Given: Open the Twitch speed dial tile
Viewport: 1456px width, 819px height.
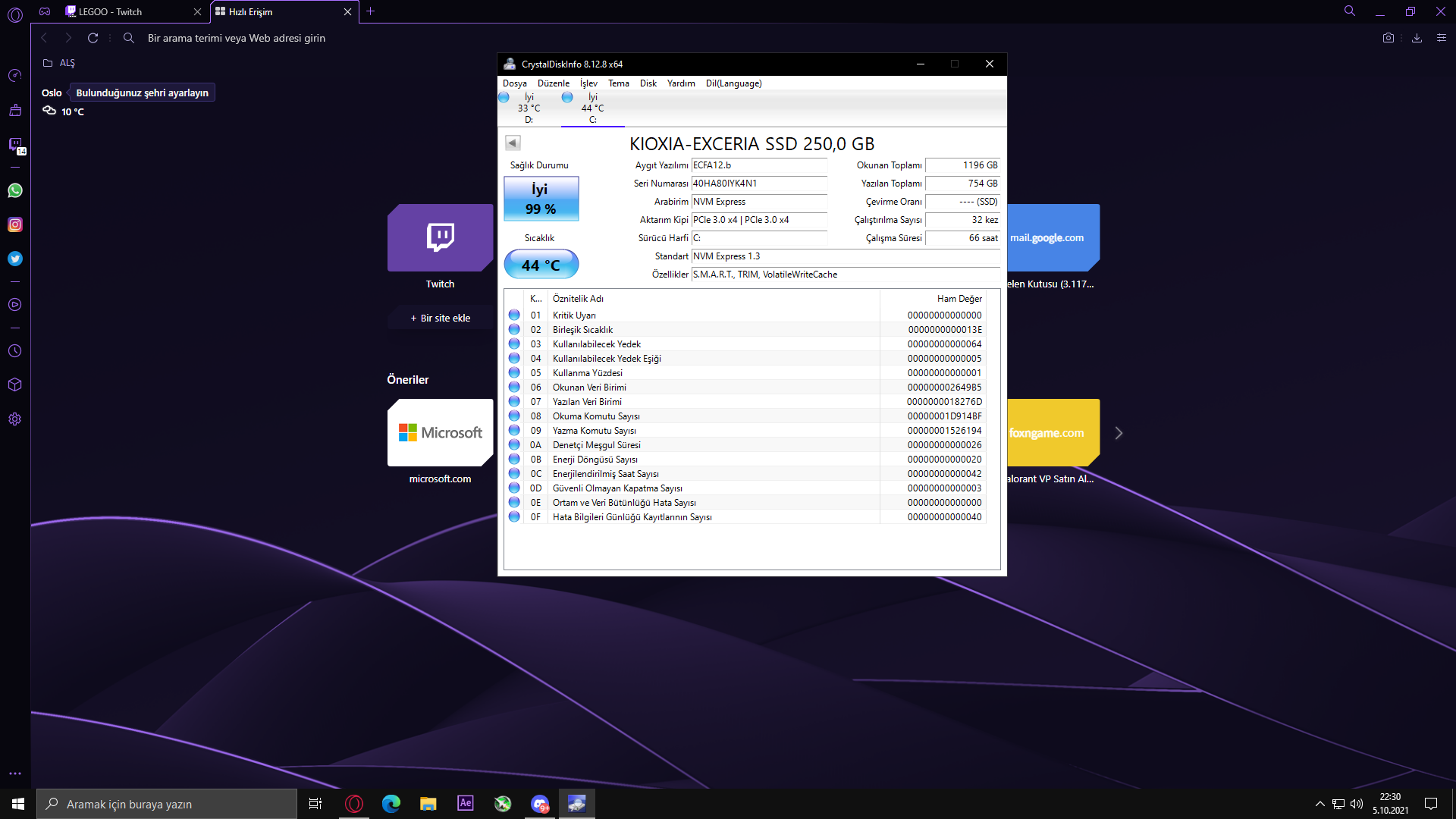Looking at the screenshot, I should 440,238.
